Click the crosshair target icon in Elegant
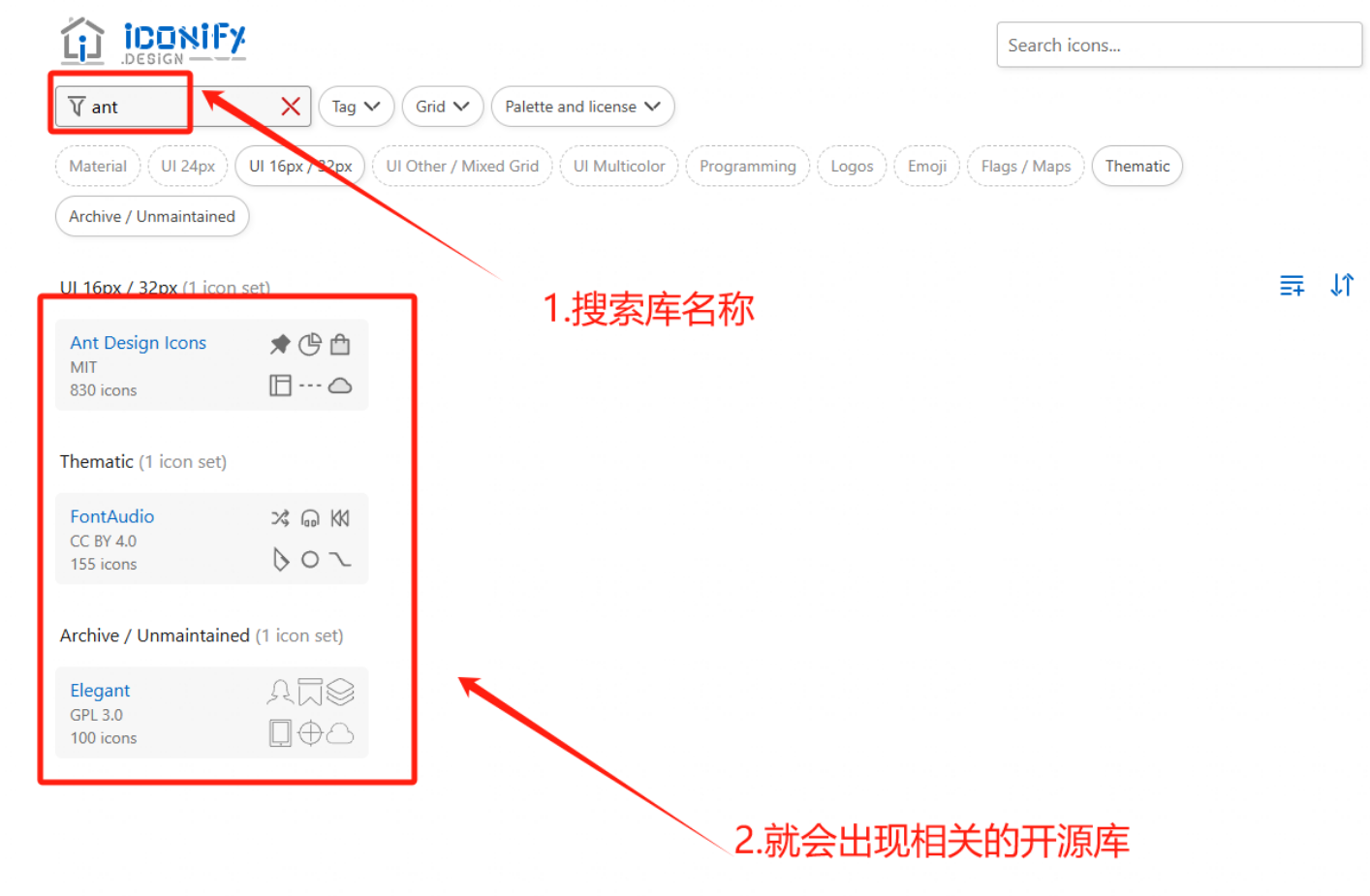 (310, 733)
